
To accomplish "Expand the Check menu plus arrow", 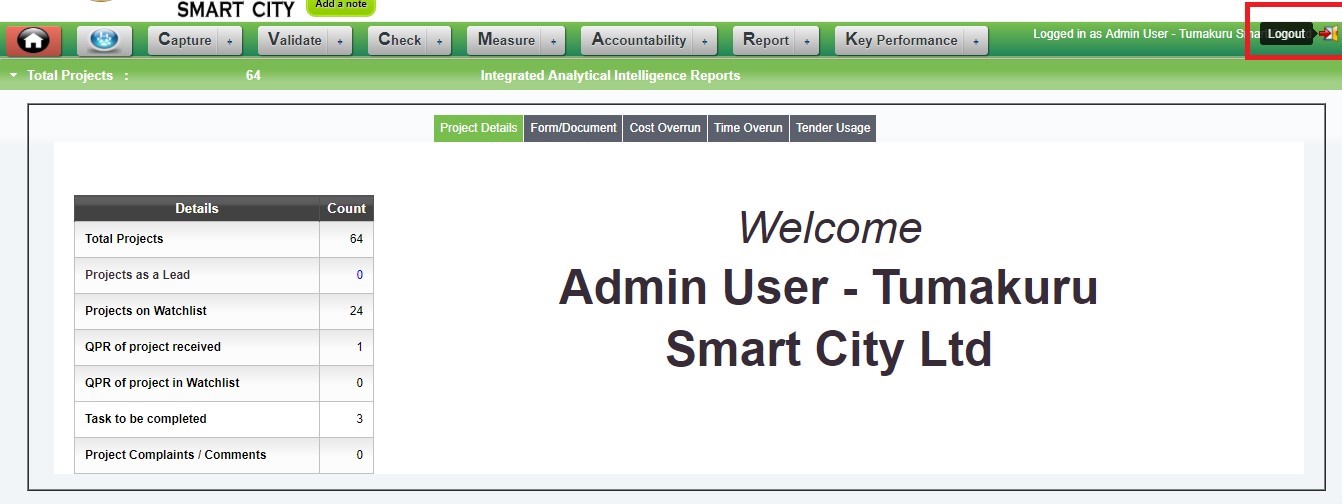I will point(440,41).
